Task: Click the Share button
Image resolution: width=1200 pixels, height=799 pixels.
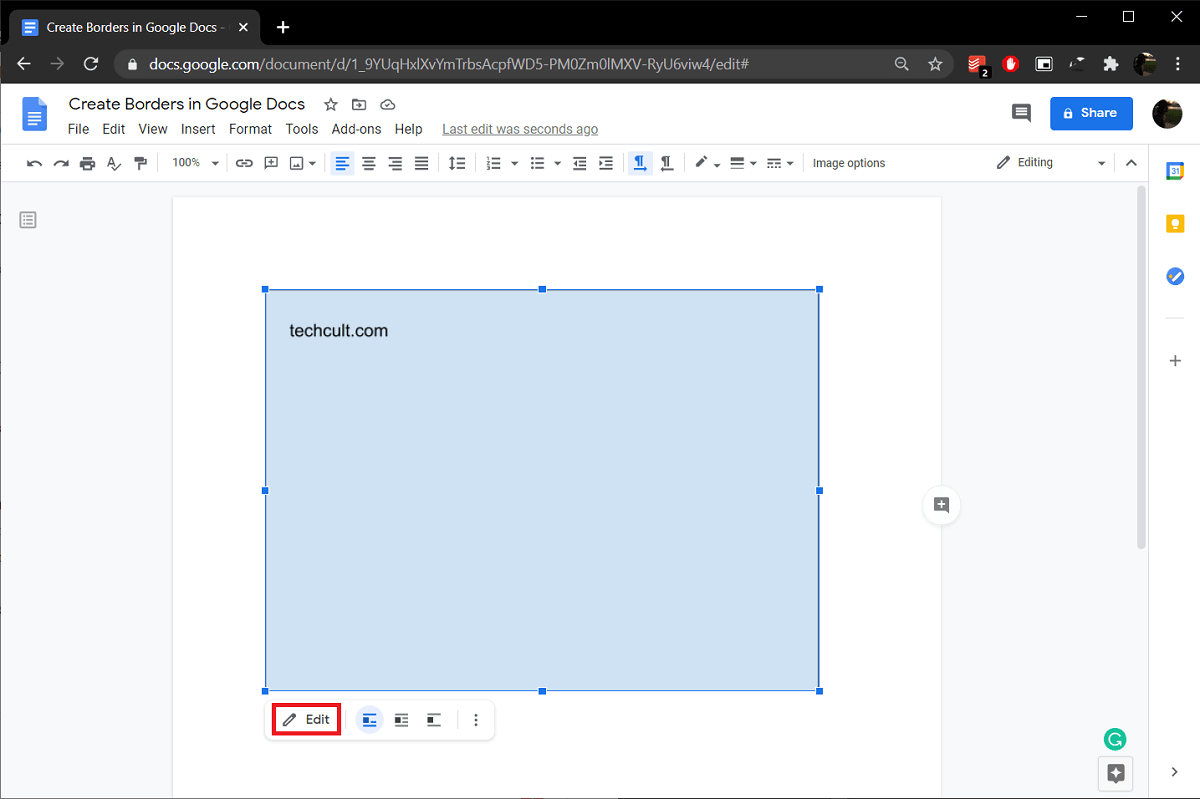Action: point(1091,113)
